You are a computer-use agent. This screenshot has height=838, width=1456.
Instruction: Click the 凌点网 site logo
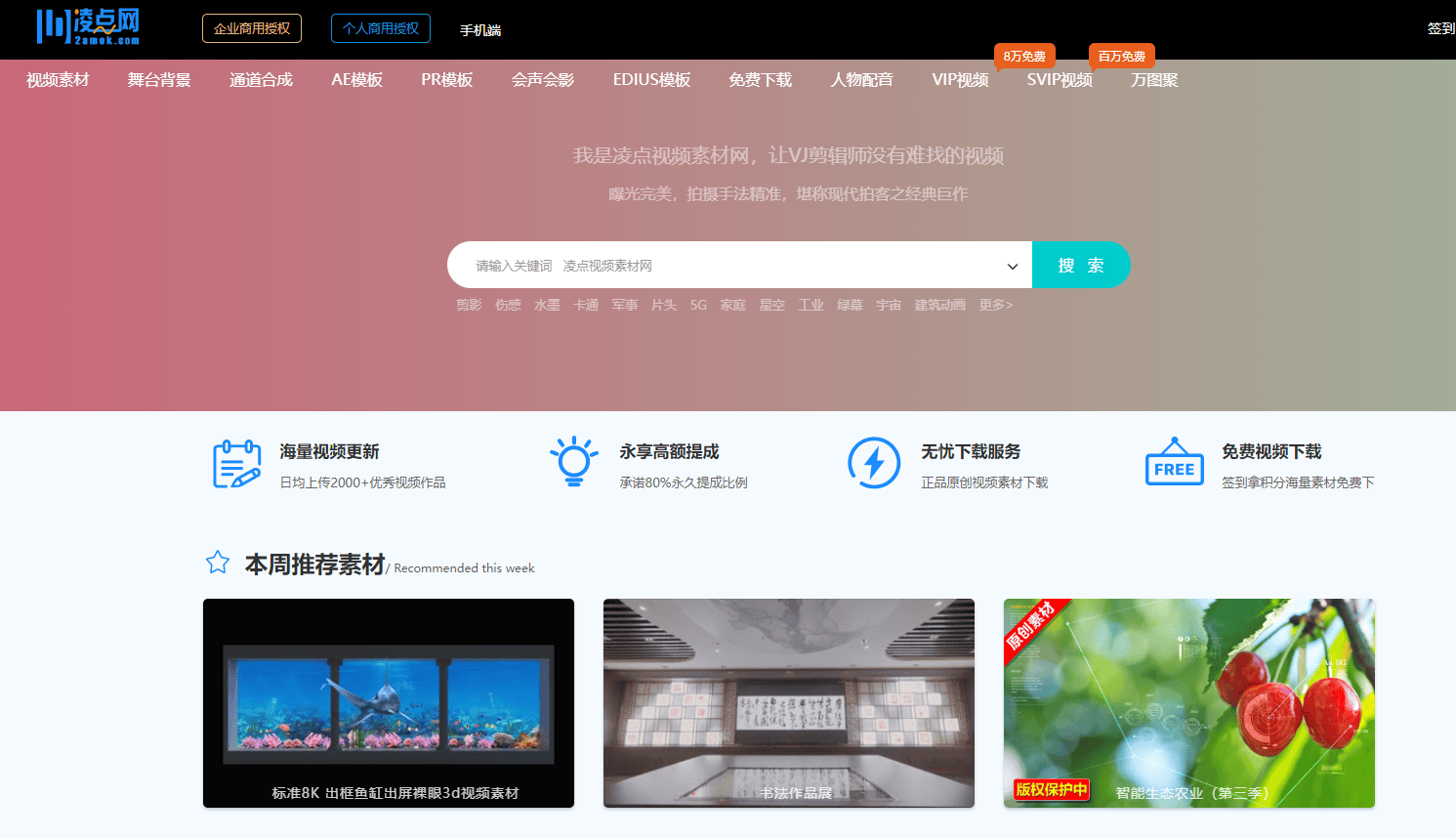point(88,26)
